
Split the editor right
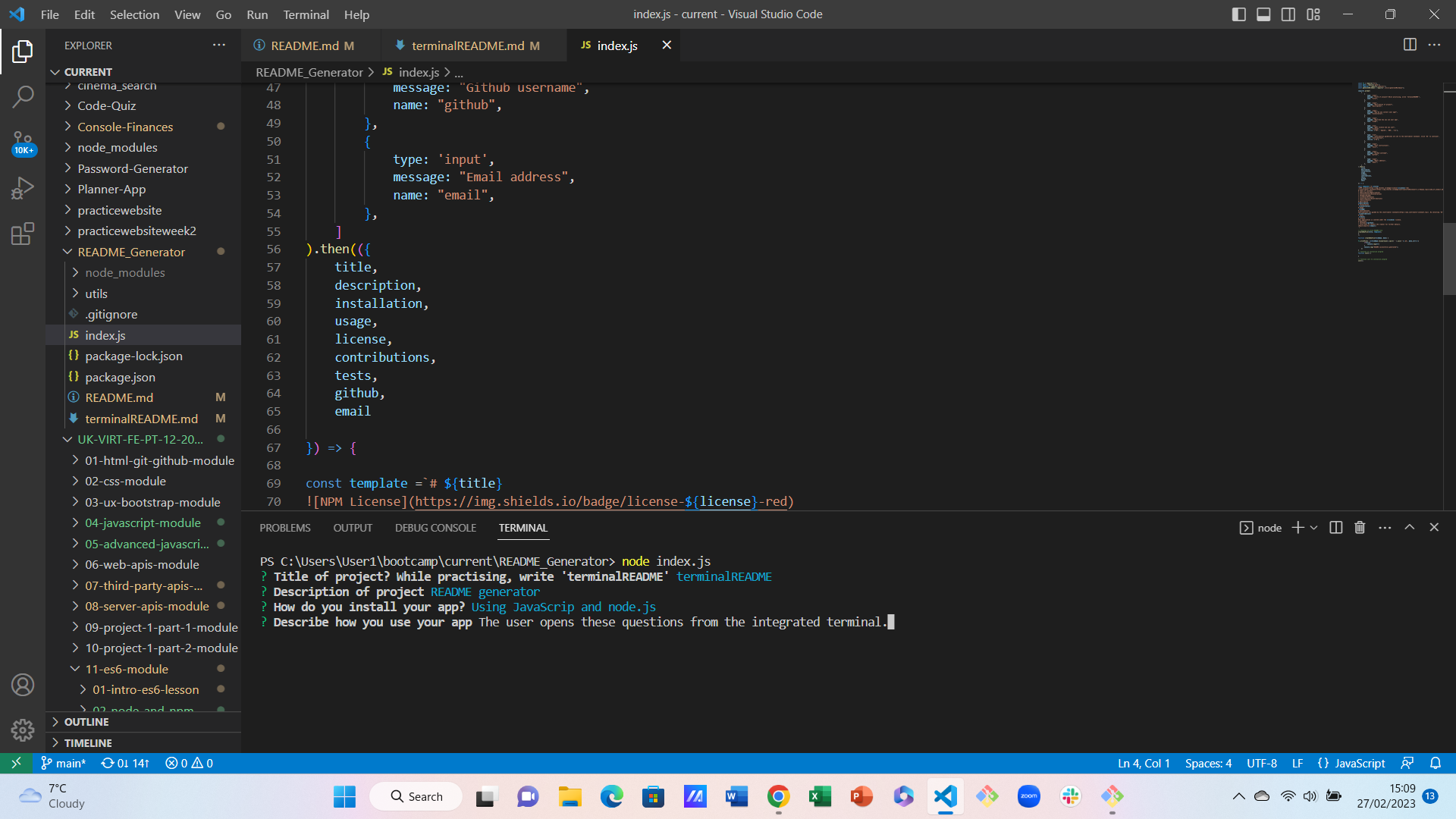(x=1410, y=45)
